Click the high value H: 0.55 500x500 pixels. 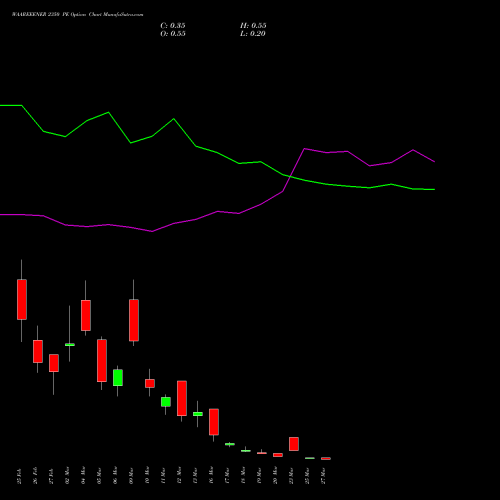pyautogui.click(x=253, y=26)
